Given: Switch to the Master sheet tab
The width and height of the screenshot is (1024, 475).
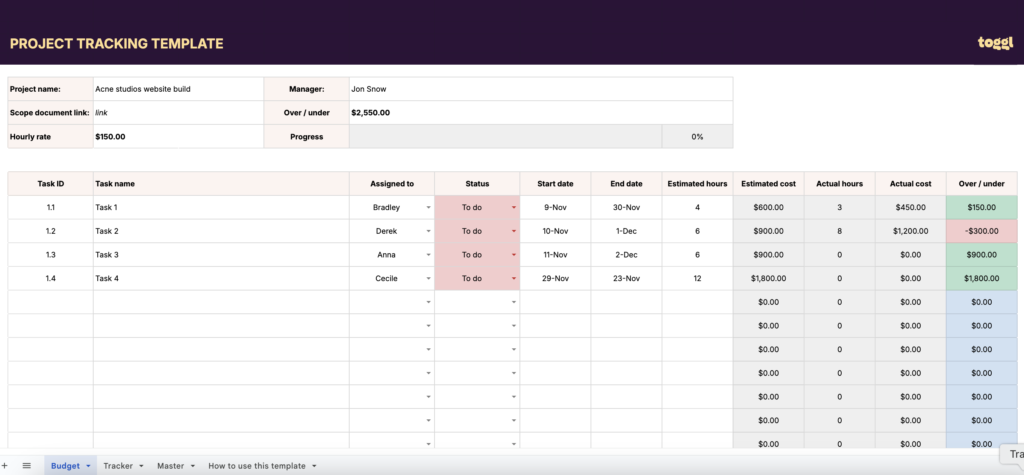Looking at the screenshot, I should tap(170, 466).
